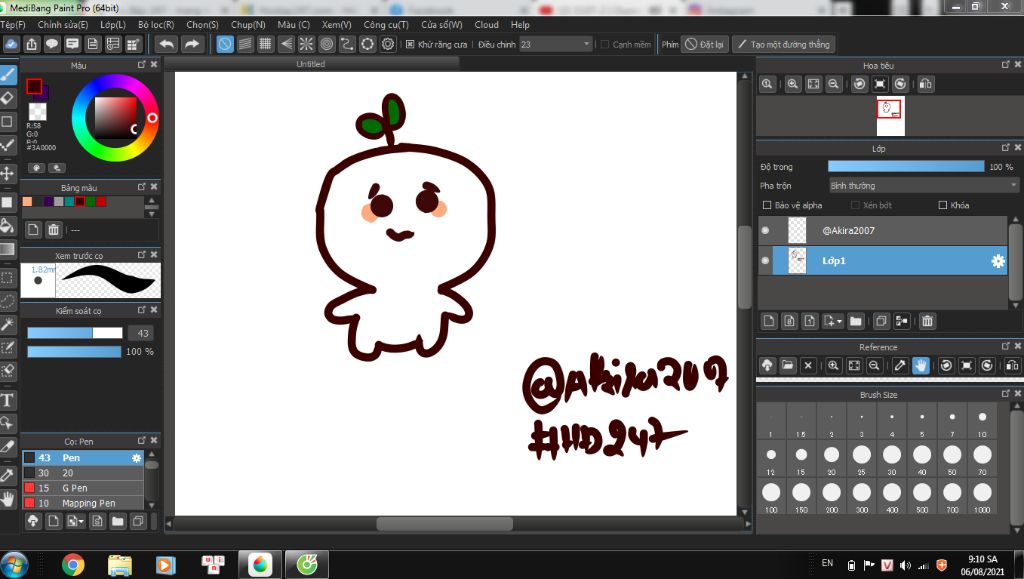Click the Độ trong opacity slider
The image size is (1024, 579).
(905, 167)
